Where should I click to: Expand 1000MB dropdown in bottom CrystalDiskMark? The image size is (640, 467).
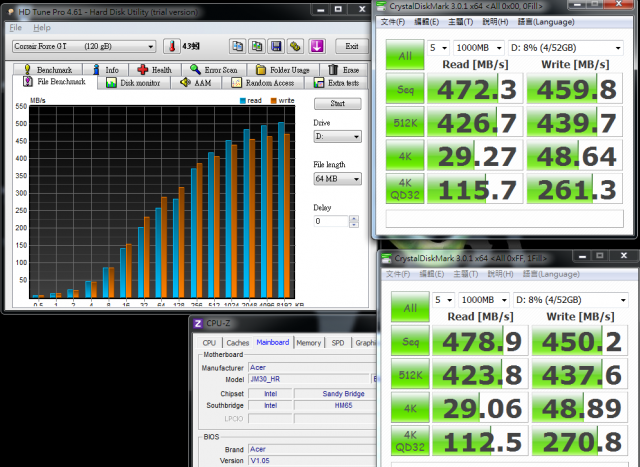point(484,300)
